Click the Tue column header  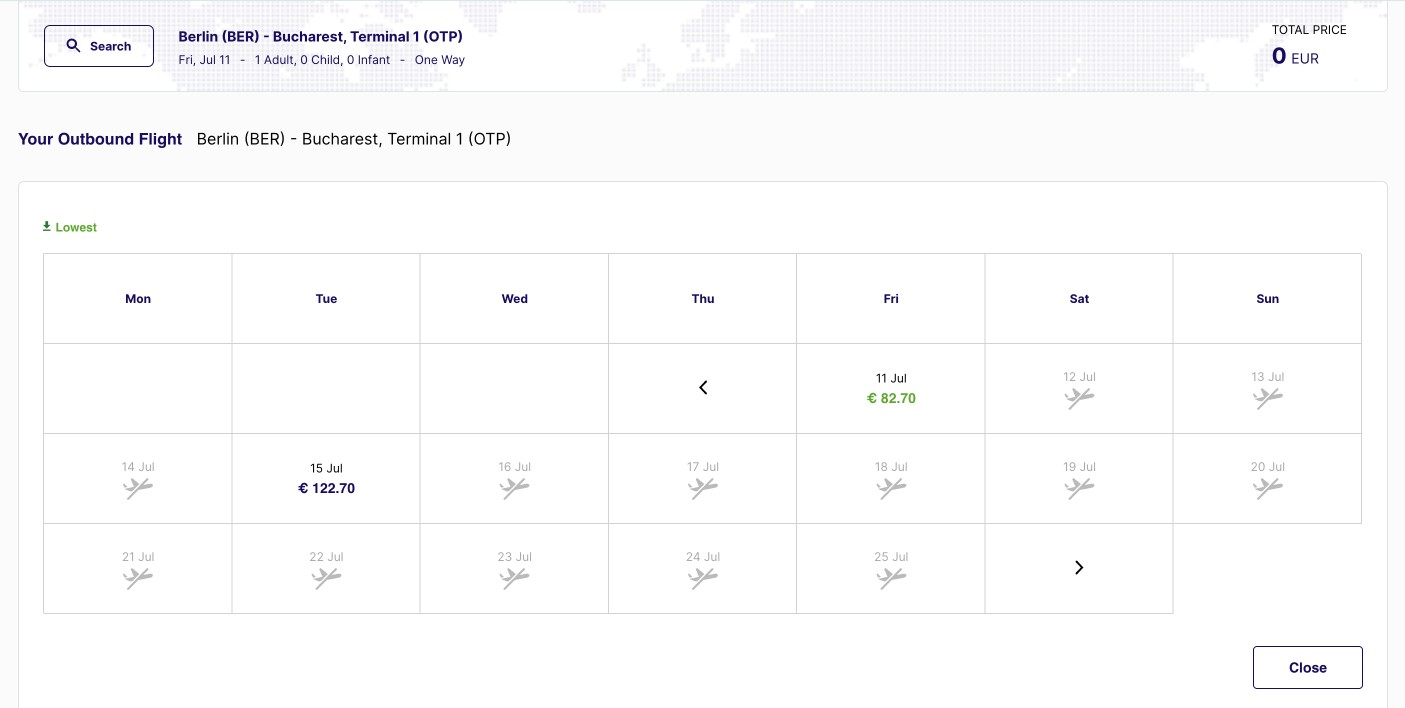pos(326,299)
